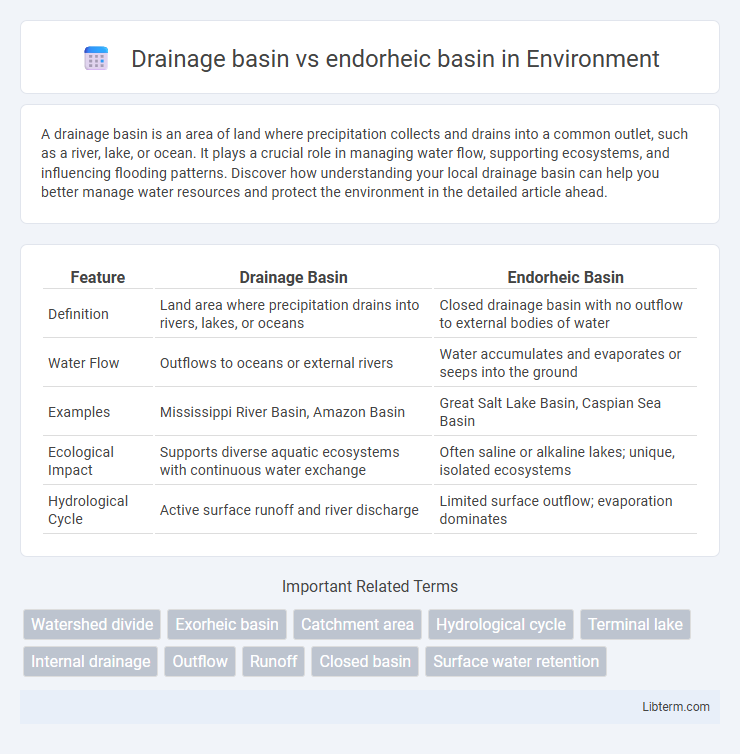Open the Watershed divide related term
The image size is (740, 754).
click(92, 624)
